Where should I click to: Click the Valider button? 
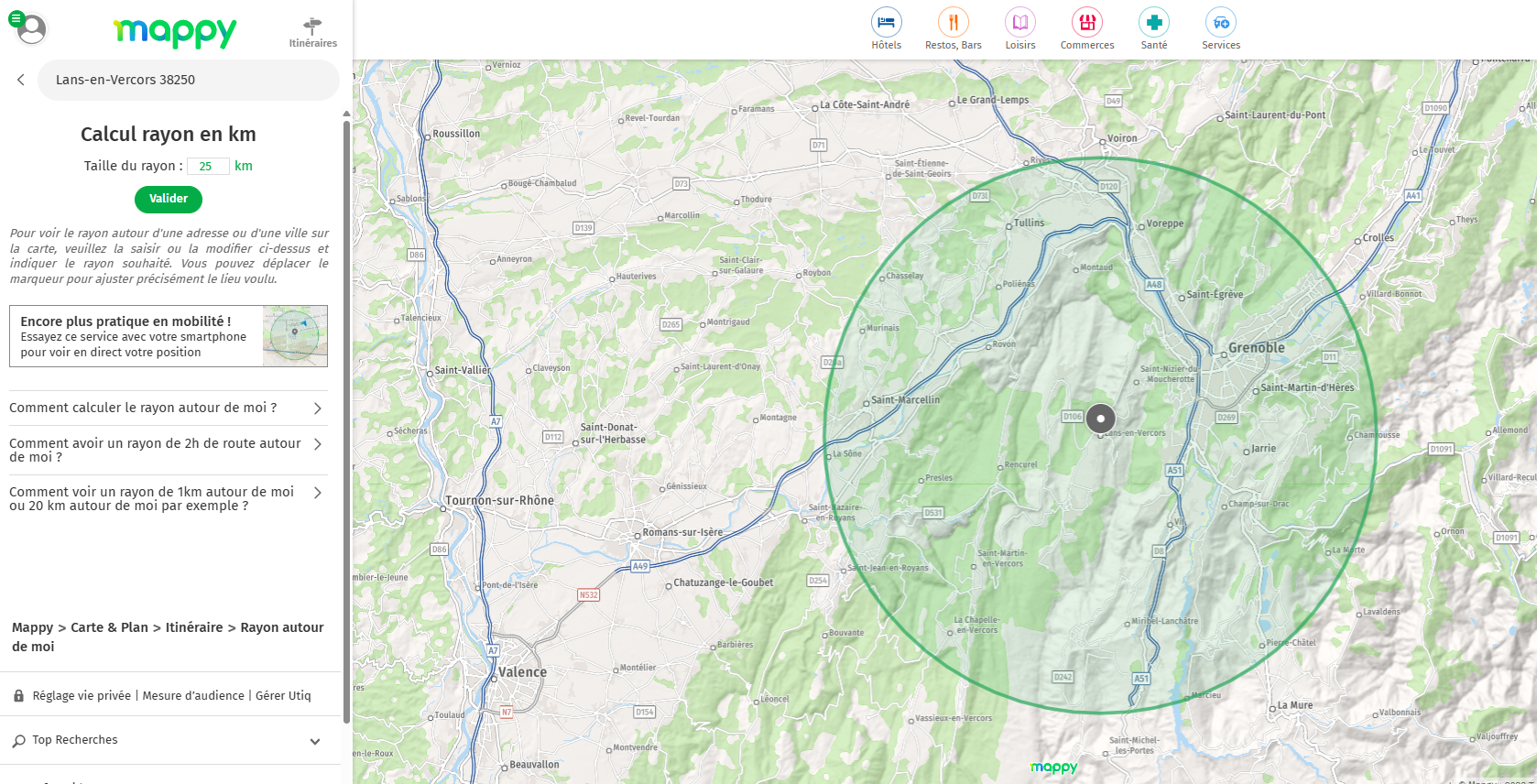click(x=169, y=199)
